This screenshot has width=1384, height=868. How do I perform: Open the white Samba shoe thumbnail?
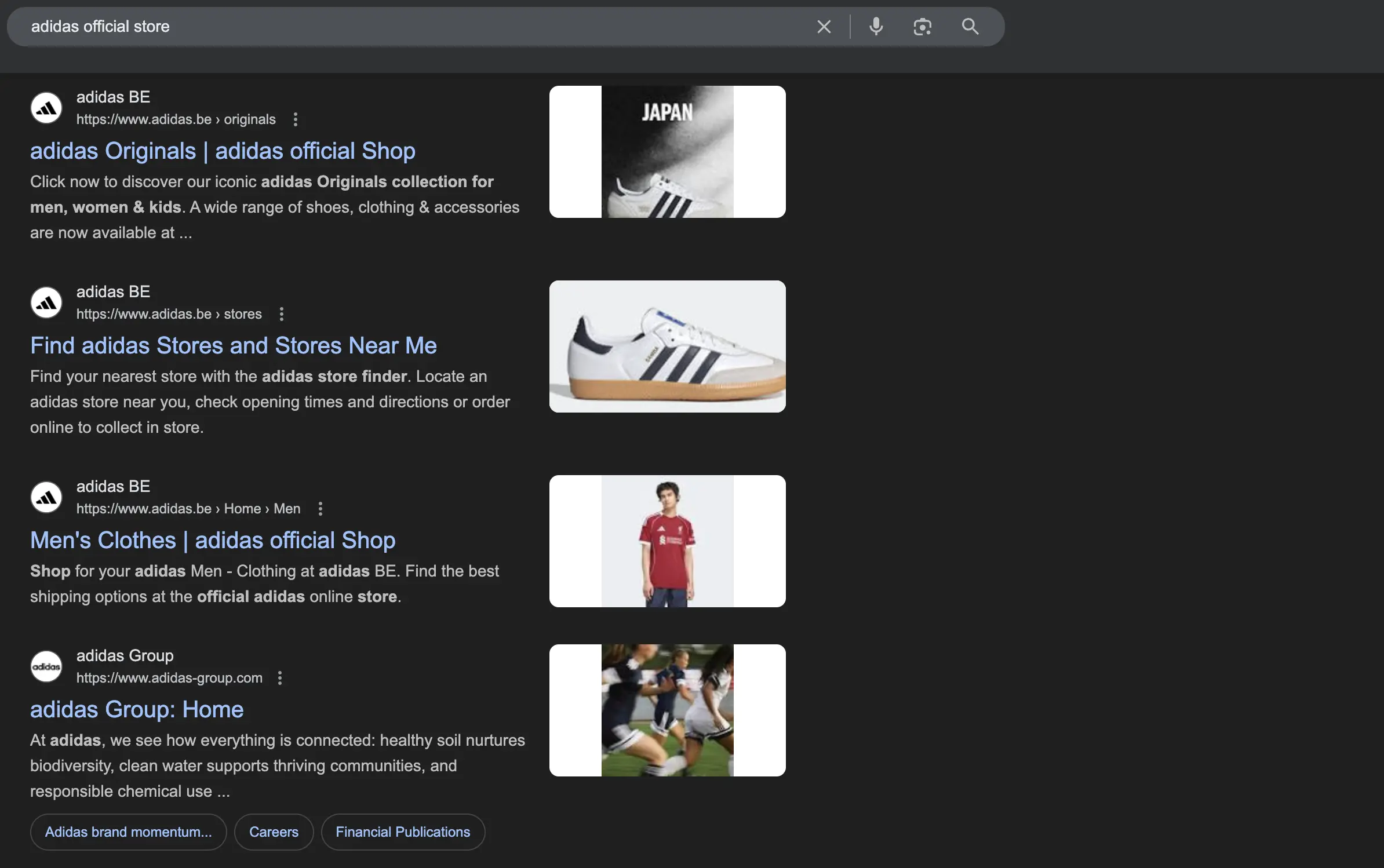pos(668,347)
